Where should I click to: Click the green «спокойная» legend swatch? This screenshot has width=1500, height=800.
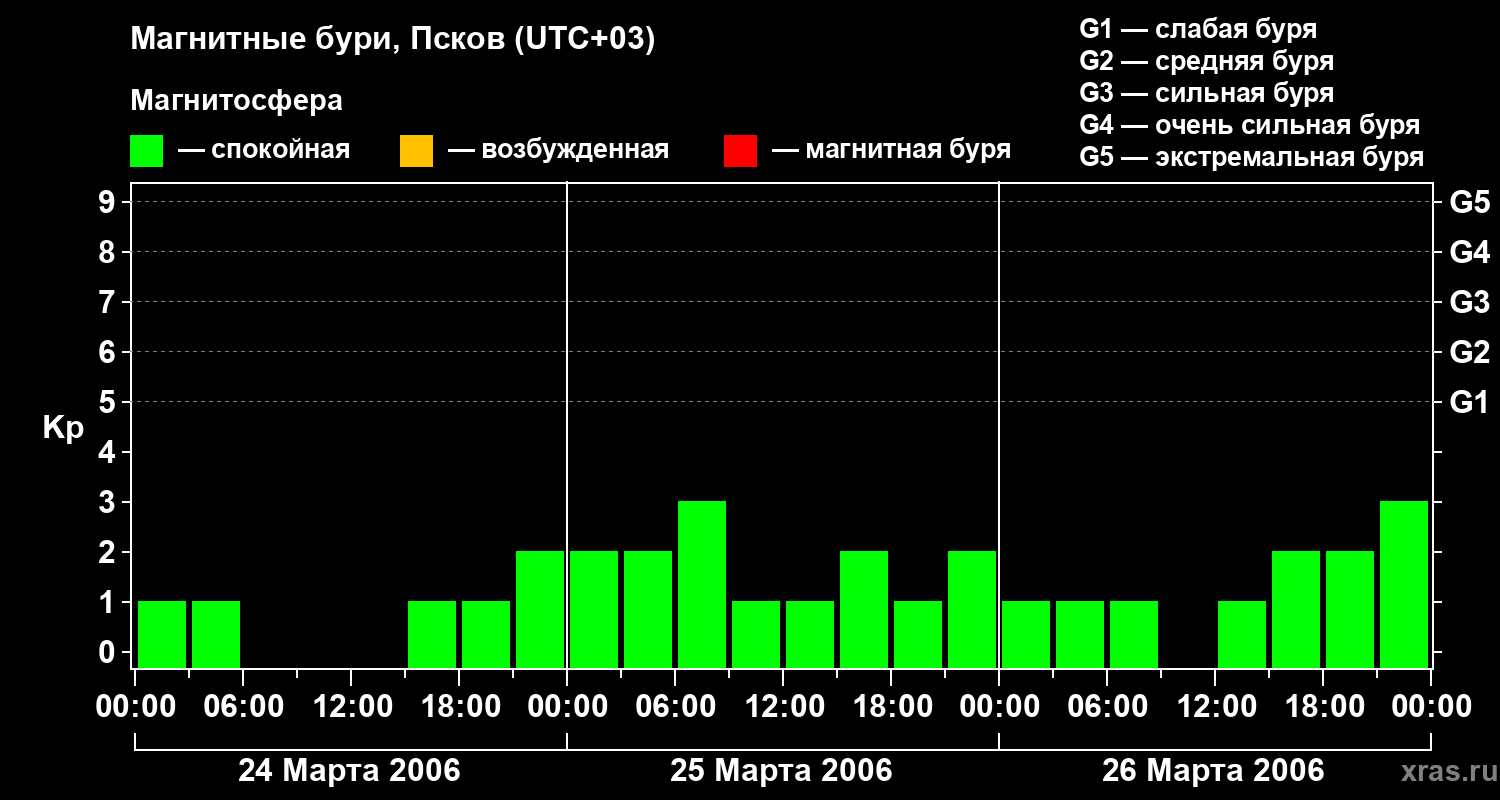coord(147,151)
